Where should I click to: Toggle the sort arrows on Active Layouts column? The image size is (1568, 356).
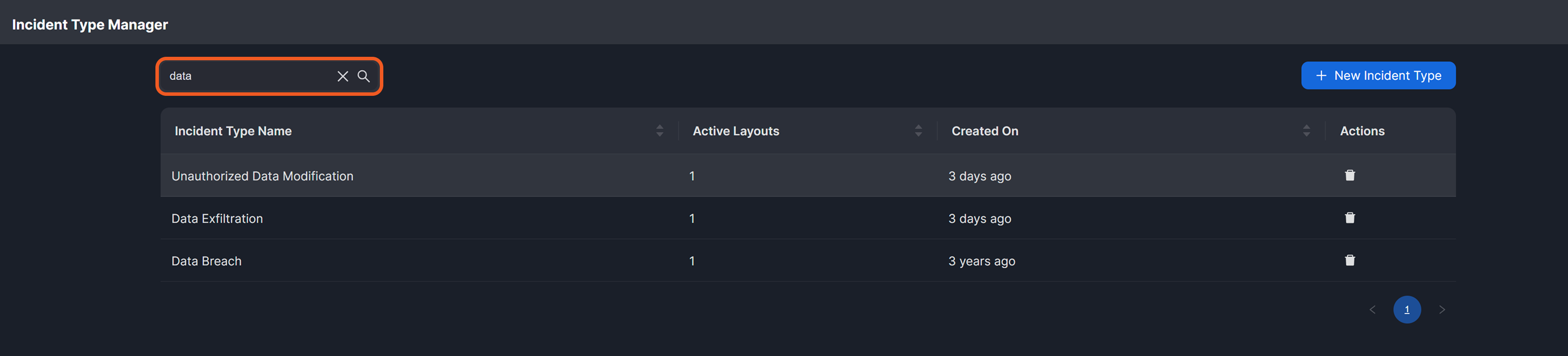(x=918, y=131)
